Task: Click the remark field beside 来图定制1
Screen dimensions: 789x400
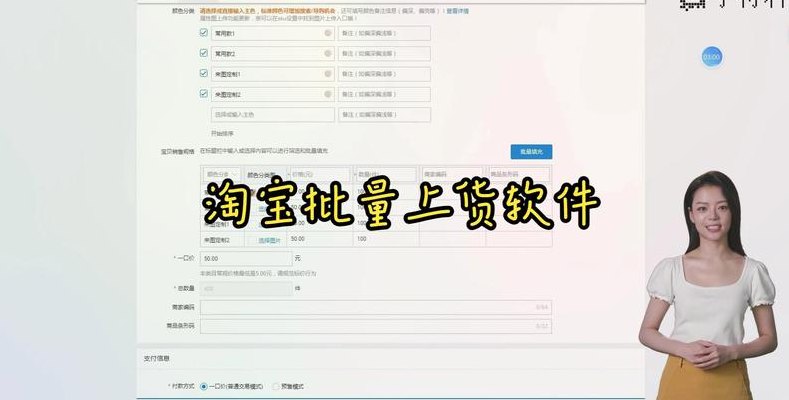Action: 384,74
